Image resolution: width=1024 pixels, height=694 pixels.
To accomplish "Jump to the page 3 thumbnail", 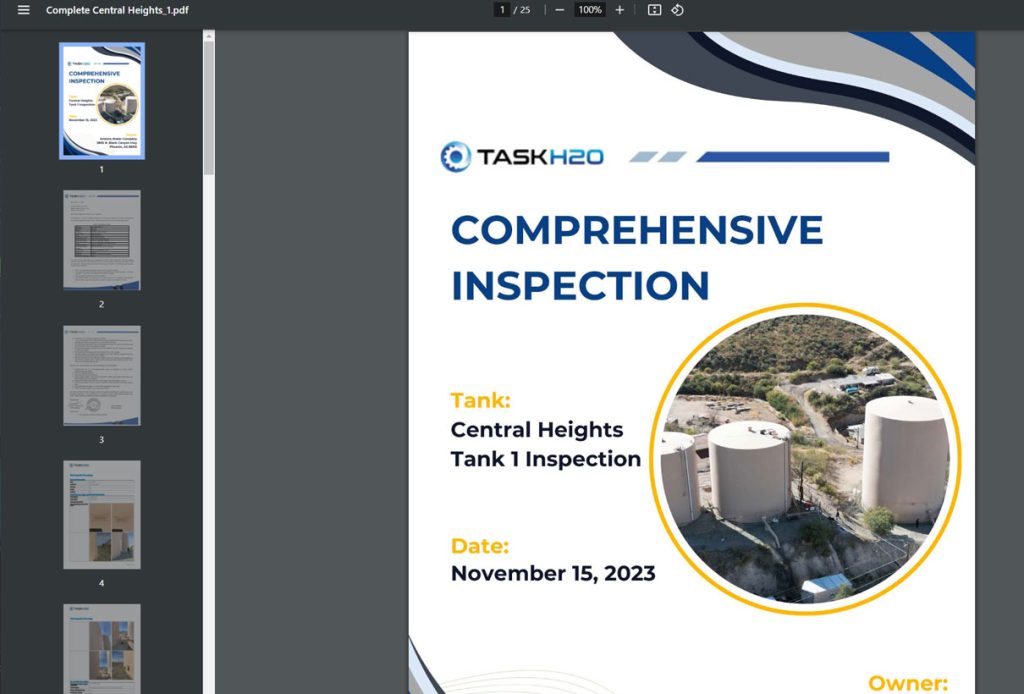I will point(102,375).
